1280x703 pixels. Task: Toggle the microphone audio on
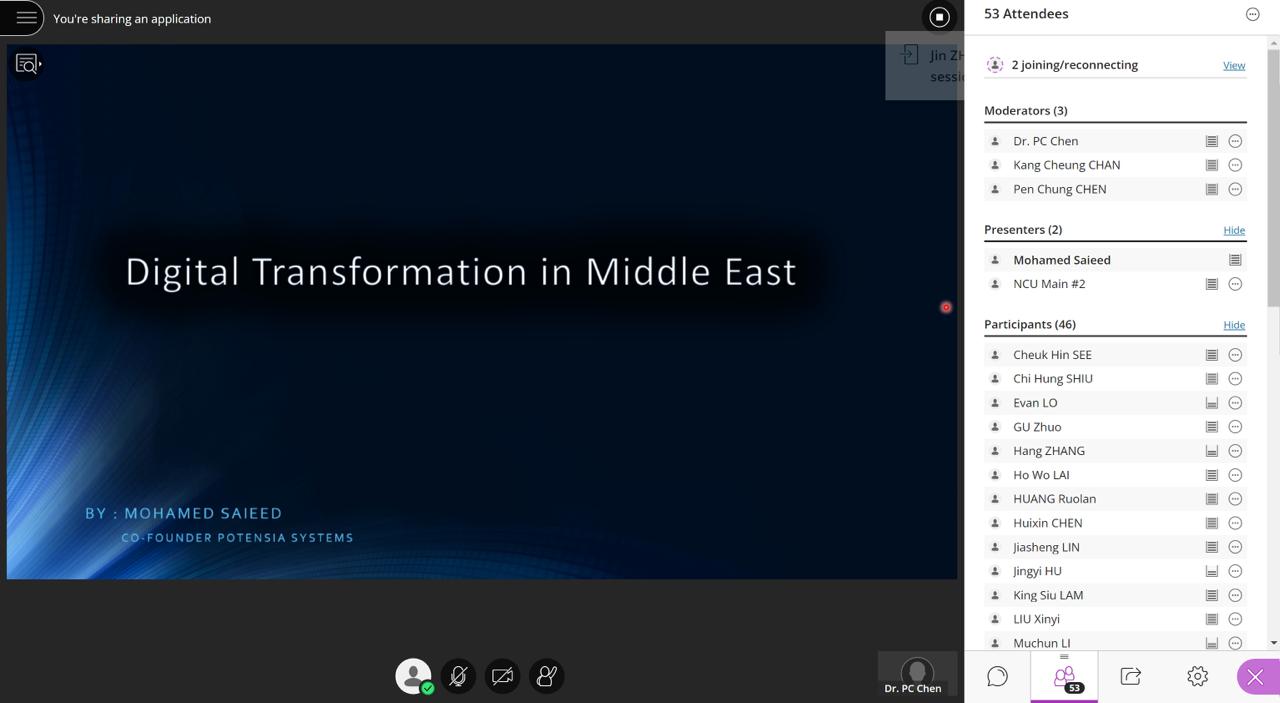[458, 676]
